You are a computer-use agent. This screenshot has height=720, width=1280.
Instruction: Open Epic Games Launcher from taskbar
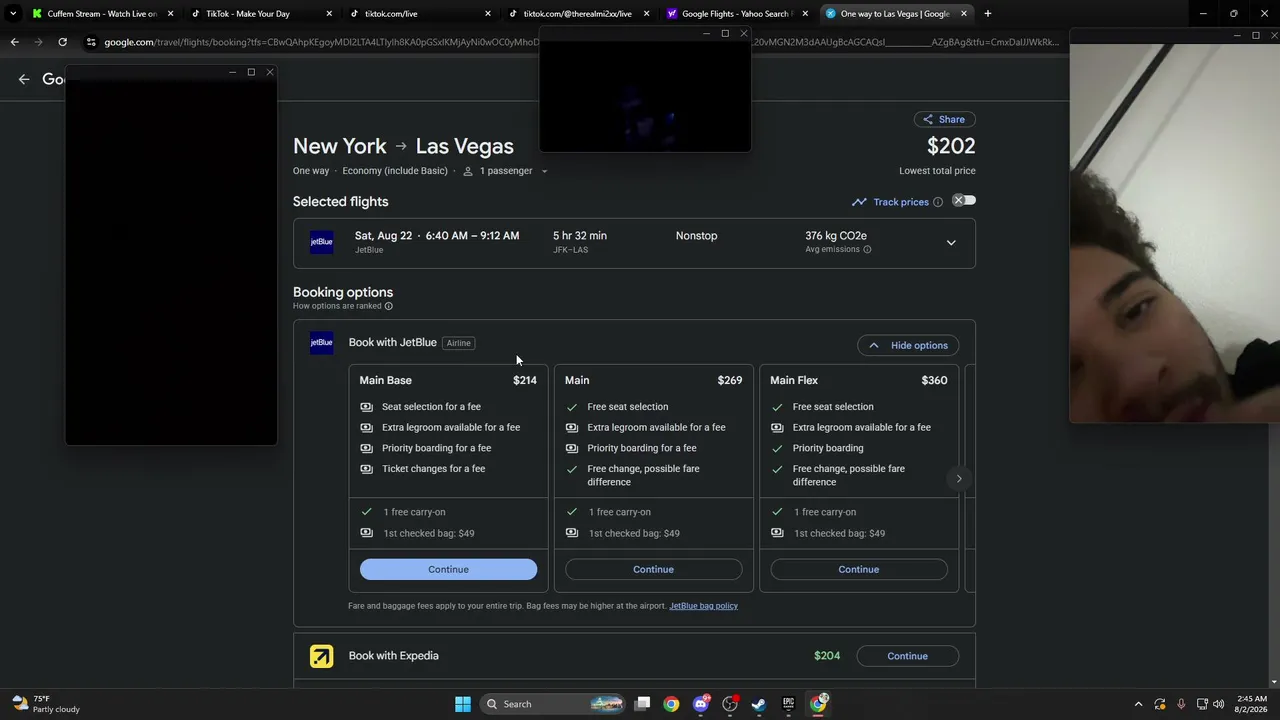(x=789, y=704)
